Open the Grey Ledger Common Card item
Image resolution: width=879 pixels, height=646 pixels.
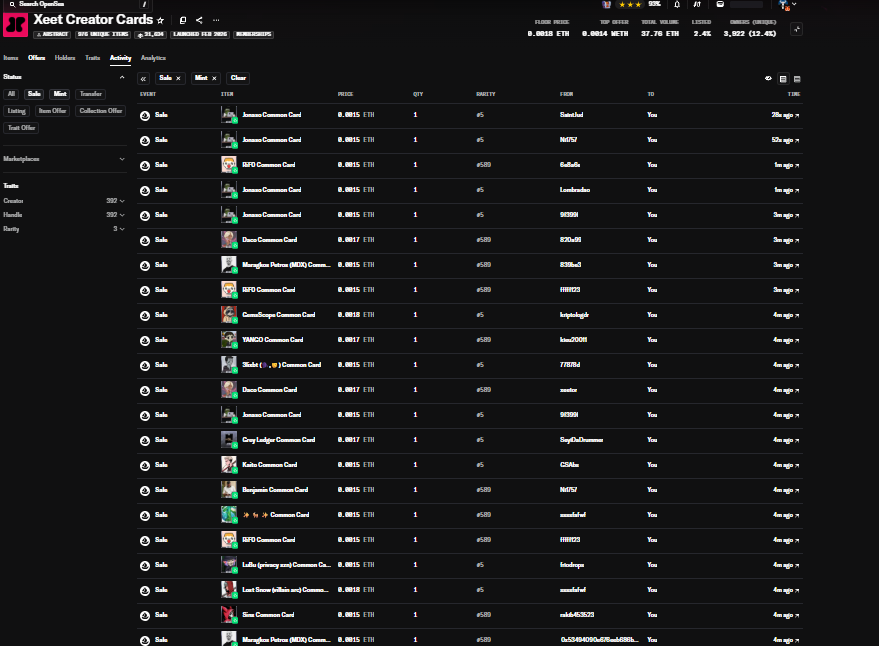tap(279, 440)
